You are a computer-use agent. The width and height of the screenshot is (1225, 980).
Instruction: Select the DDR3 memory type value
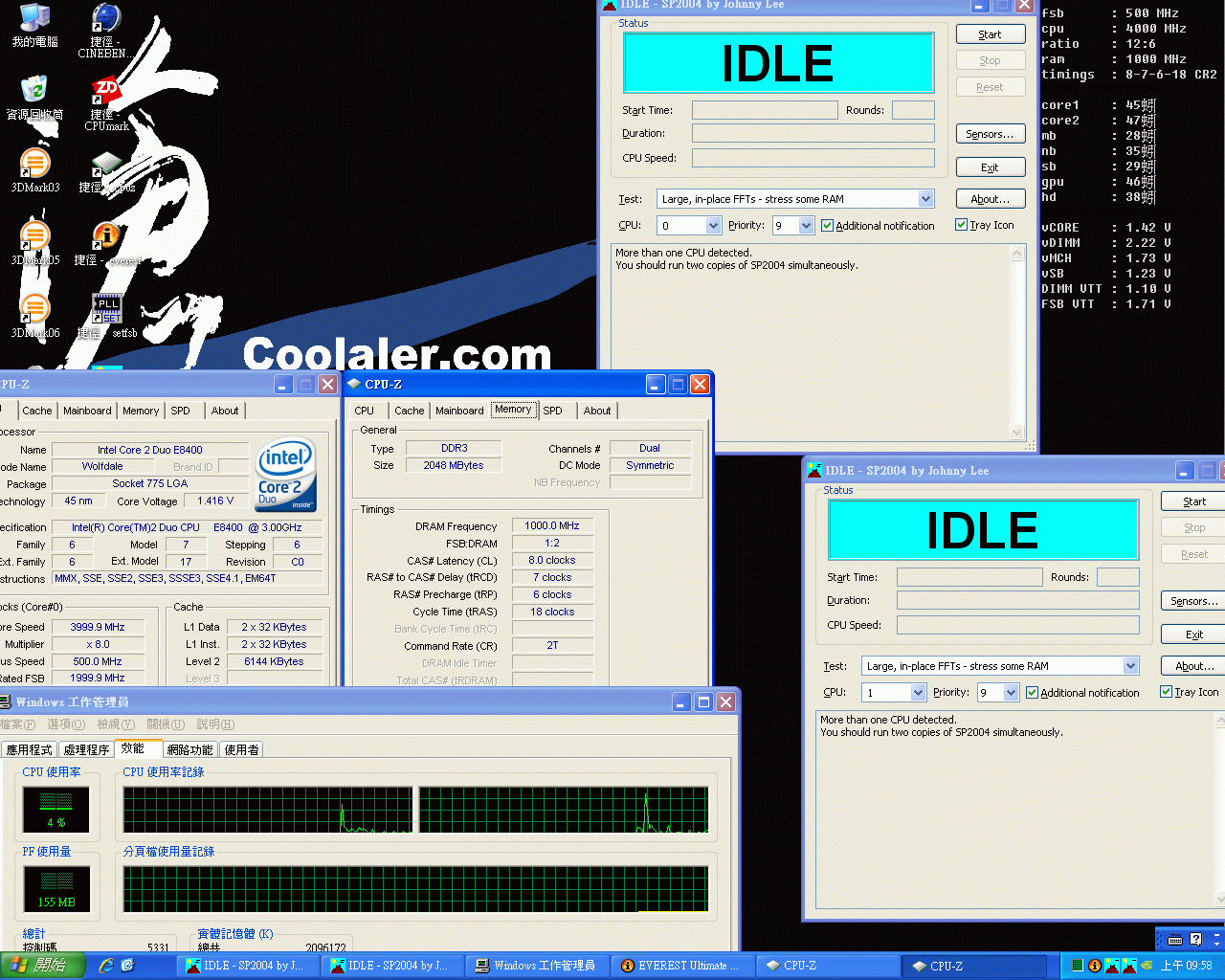[x=454, y=448]
